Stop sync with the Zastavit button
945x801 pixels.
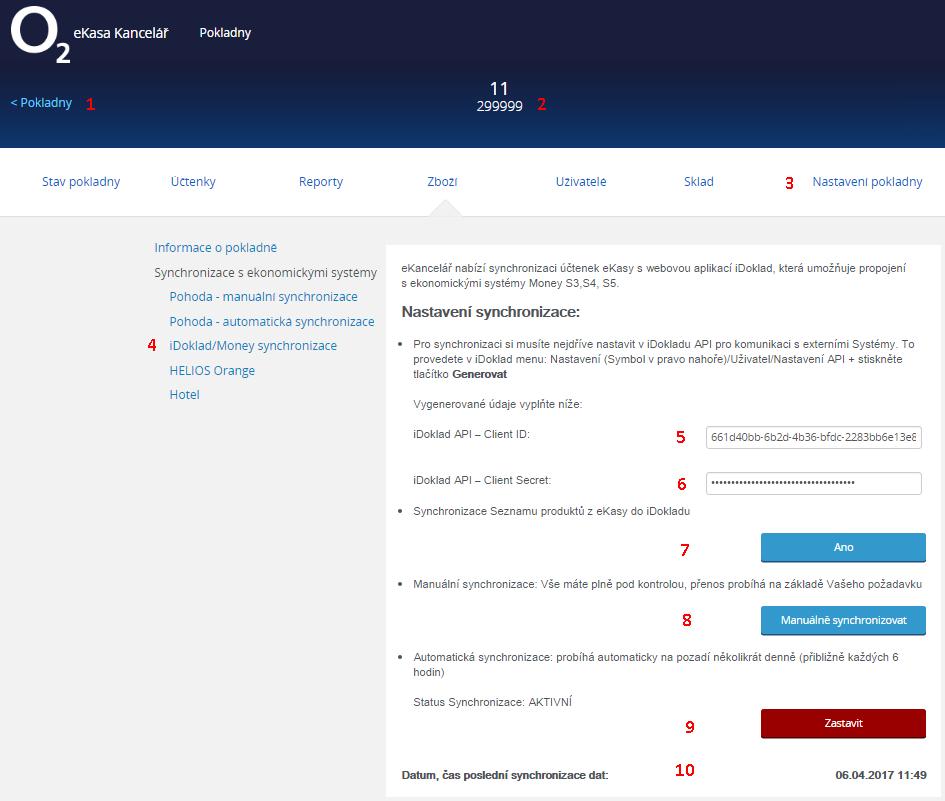click(843, 723)
